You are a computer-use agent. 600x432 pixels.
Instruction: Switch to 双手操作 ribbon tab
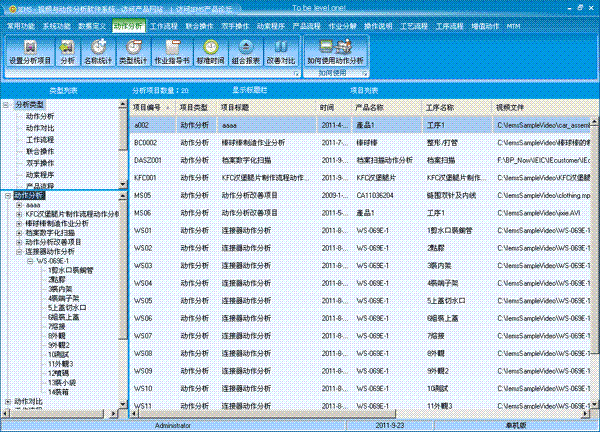235,26
